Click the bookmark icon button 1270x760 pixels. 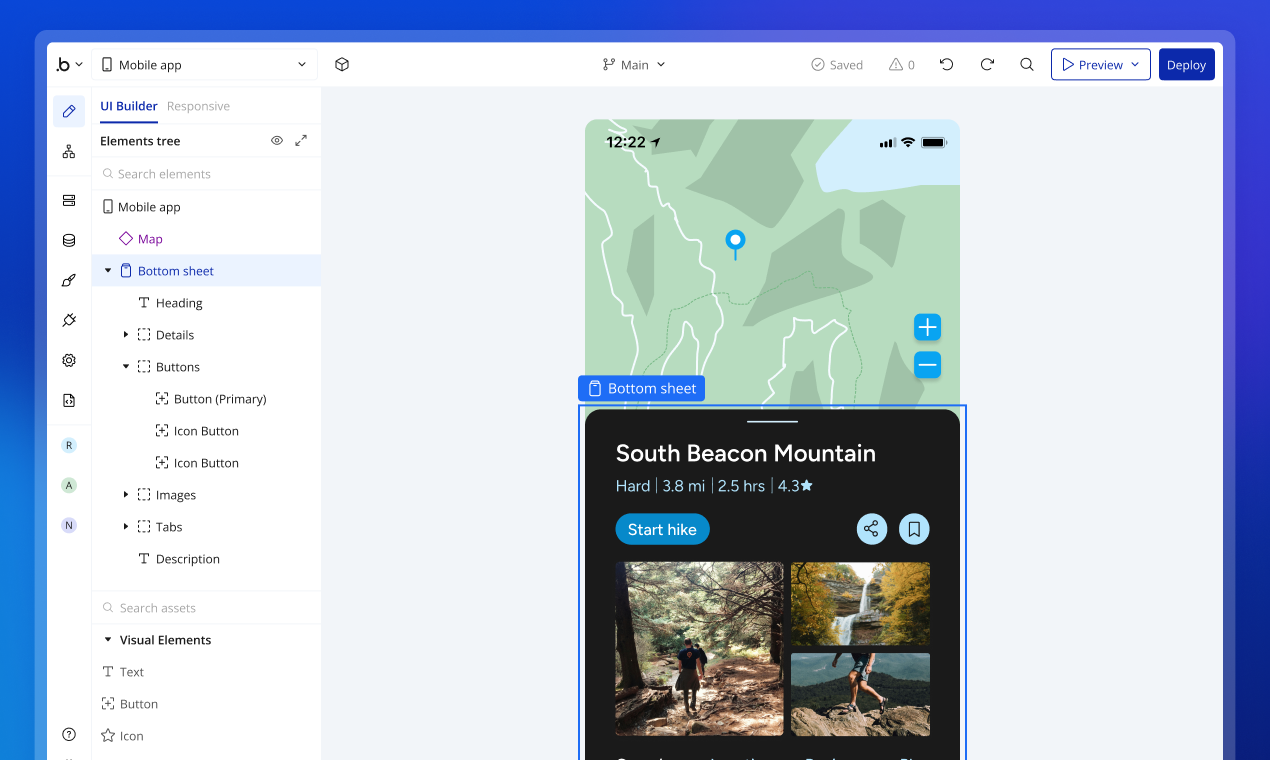[x=914, y=529]
